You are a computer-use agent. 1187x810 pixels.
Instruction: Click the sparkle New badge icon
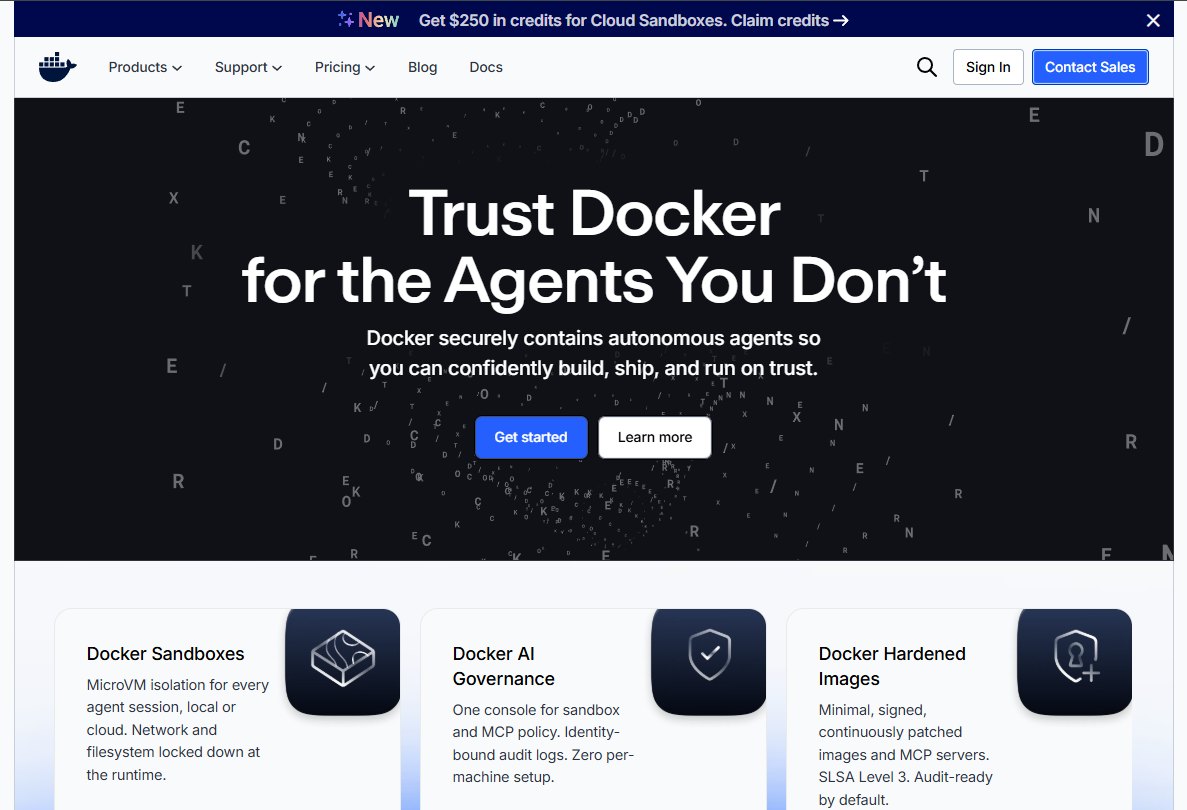coord(345,20)
